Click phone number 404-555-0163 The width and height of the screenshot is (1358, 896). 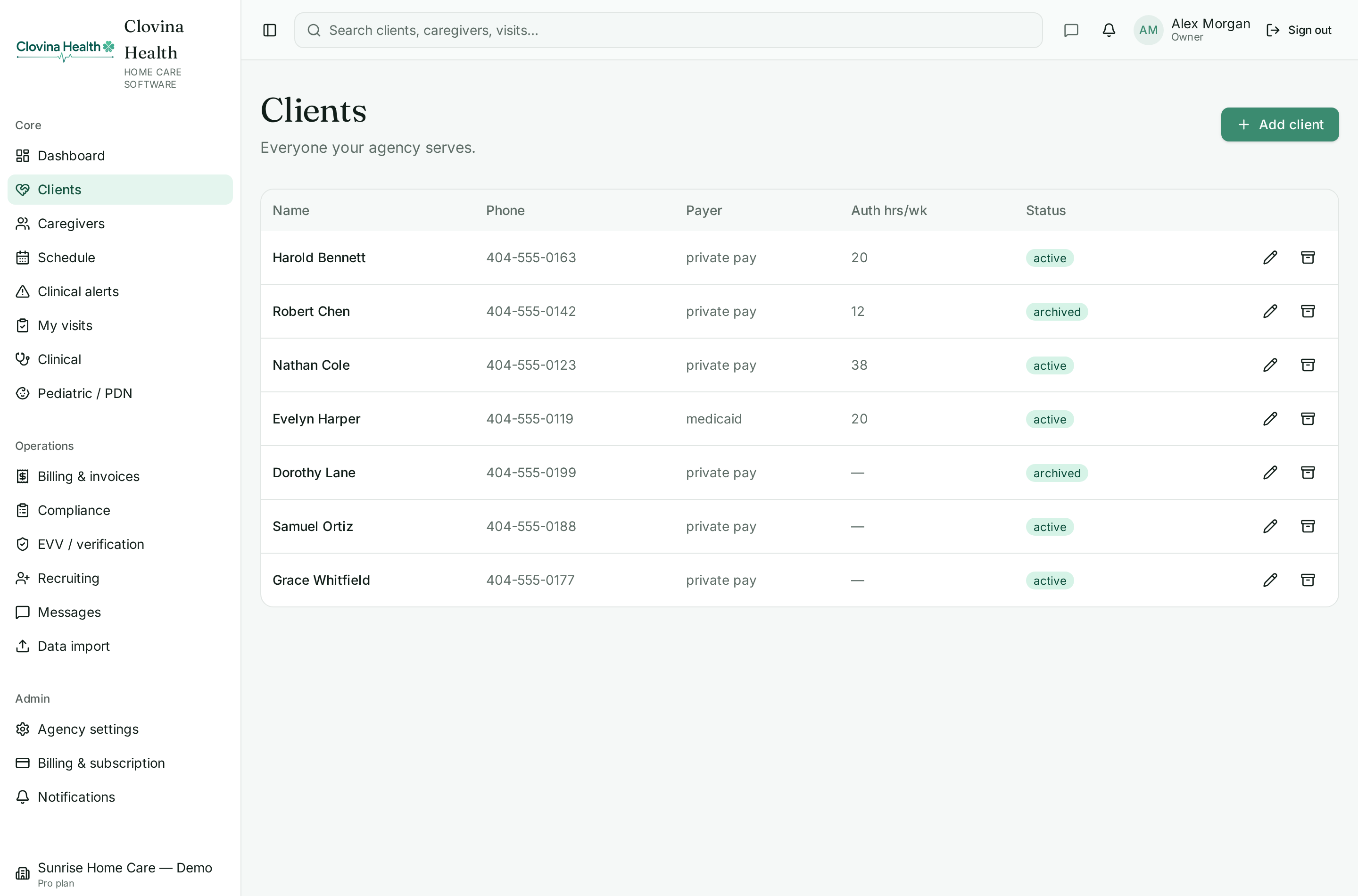pyautogui.click(x=531, y=257)
